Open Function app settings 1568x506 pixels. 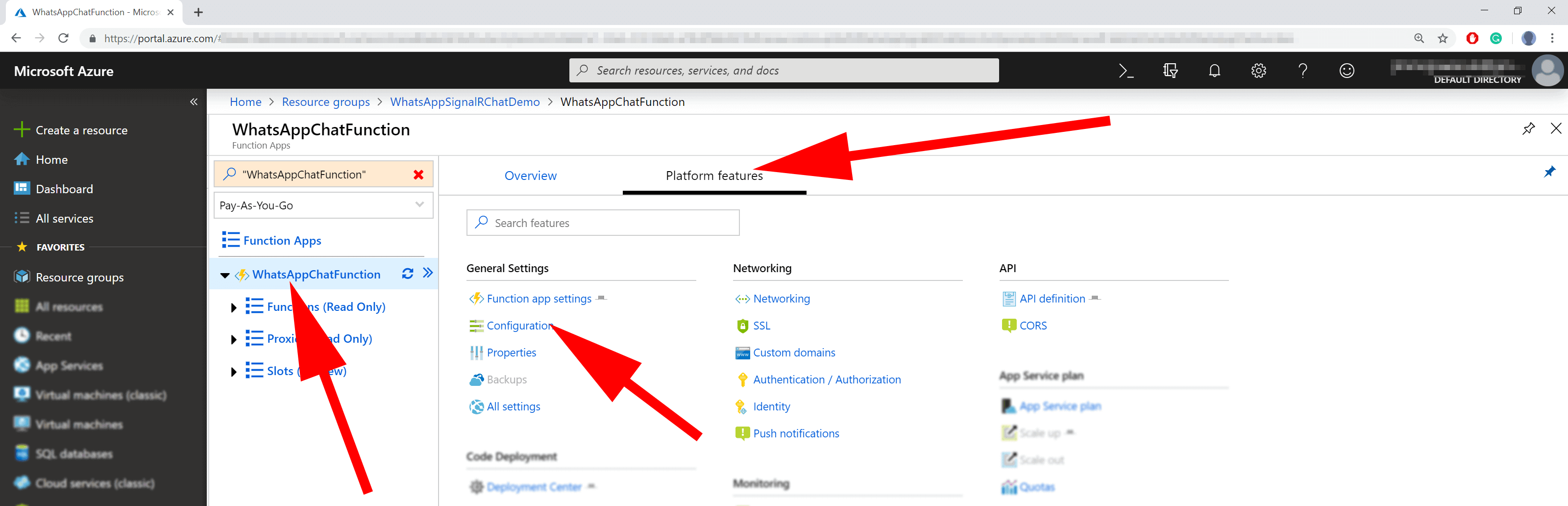[x=539, y=299]
